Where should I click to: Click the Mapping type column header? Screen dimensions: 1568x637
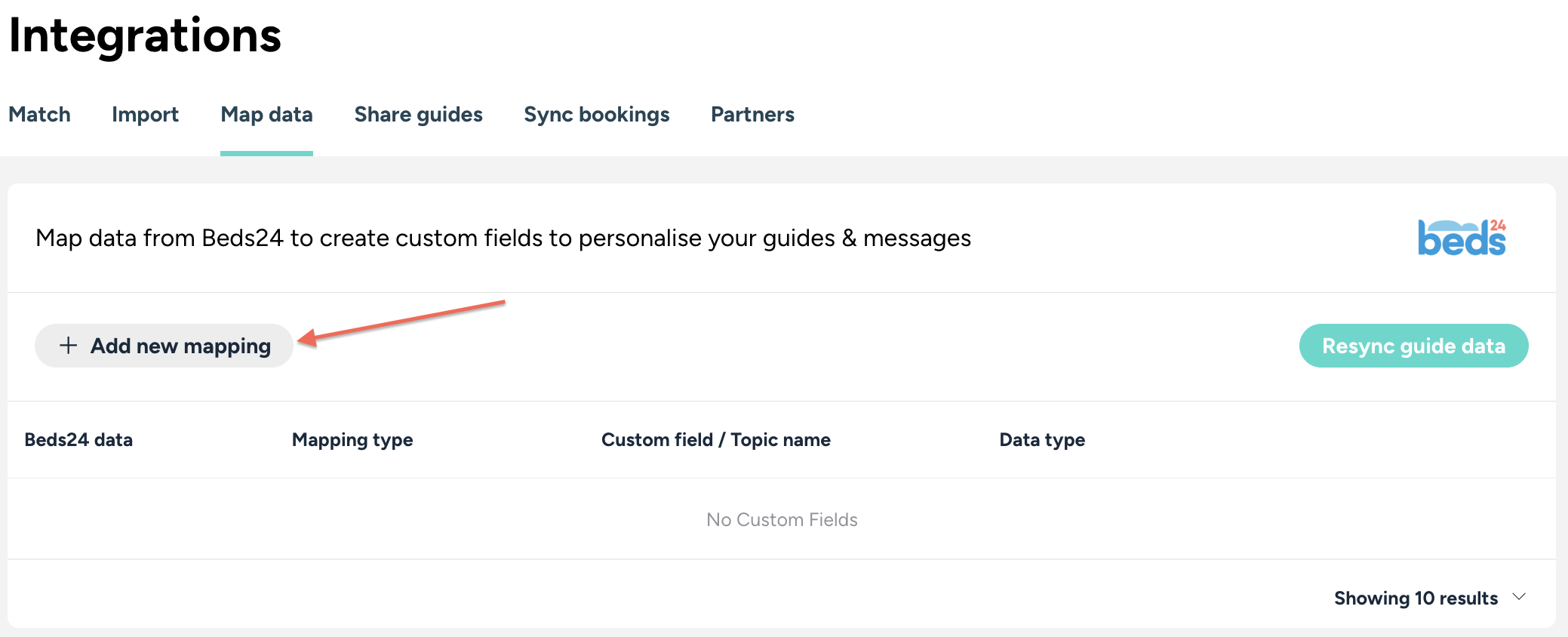(x=352, y=440)
